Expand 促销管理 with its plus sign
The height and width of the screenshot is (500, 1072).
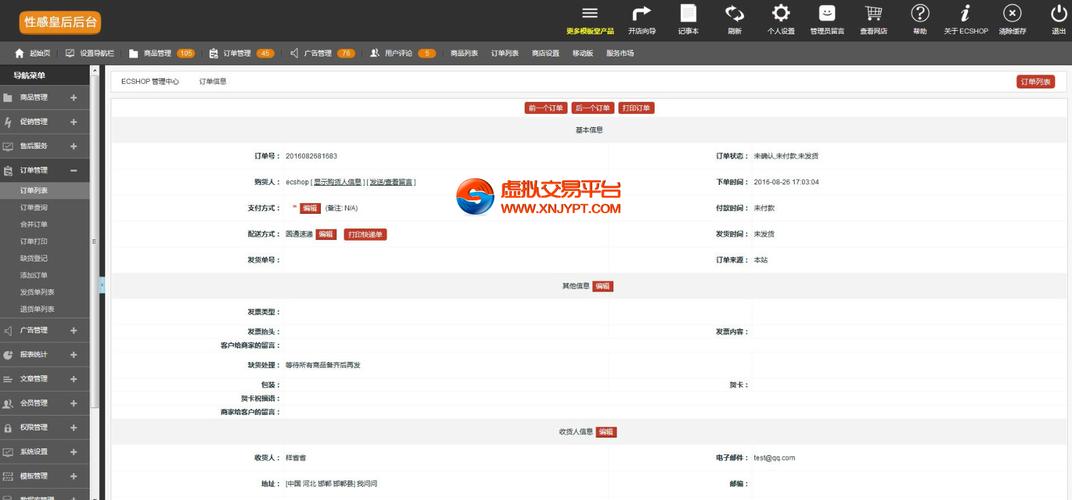(74, 122)
